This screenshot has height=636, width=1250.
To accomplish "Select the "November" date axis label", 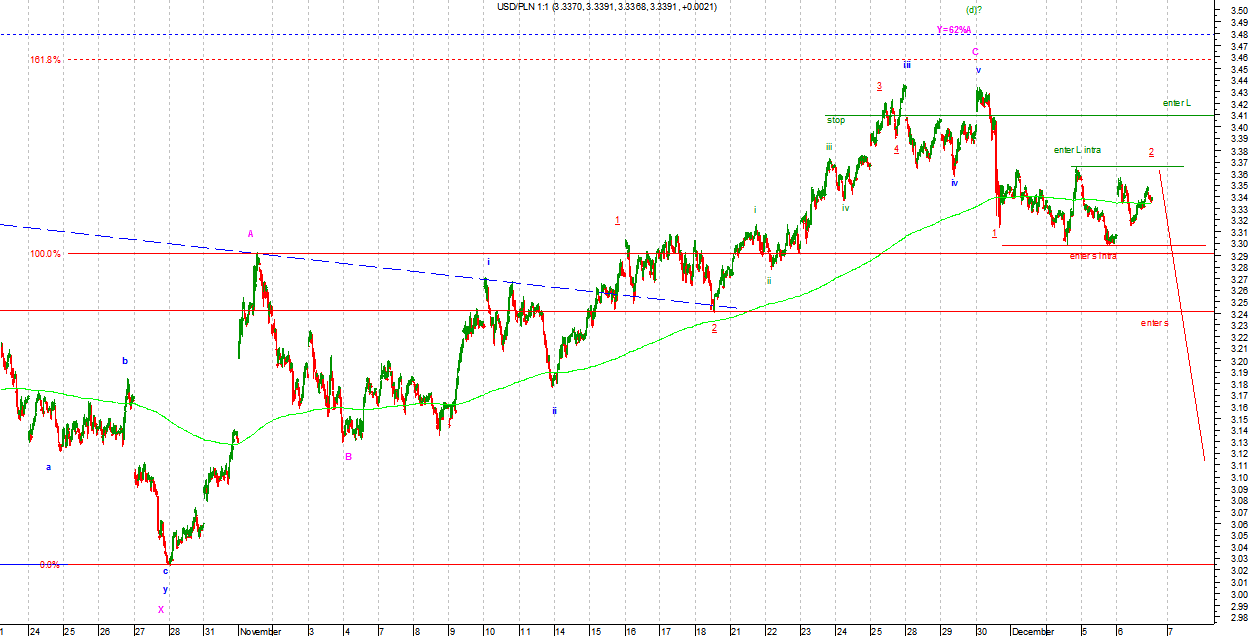I will (261, 631).
